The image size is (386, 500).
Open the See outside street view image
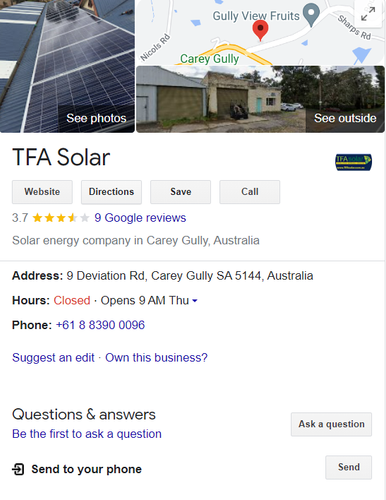point(260,99)
